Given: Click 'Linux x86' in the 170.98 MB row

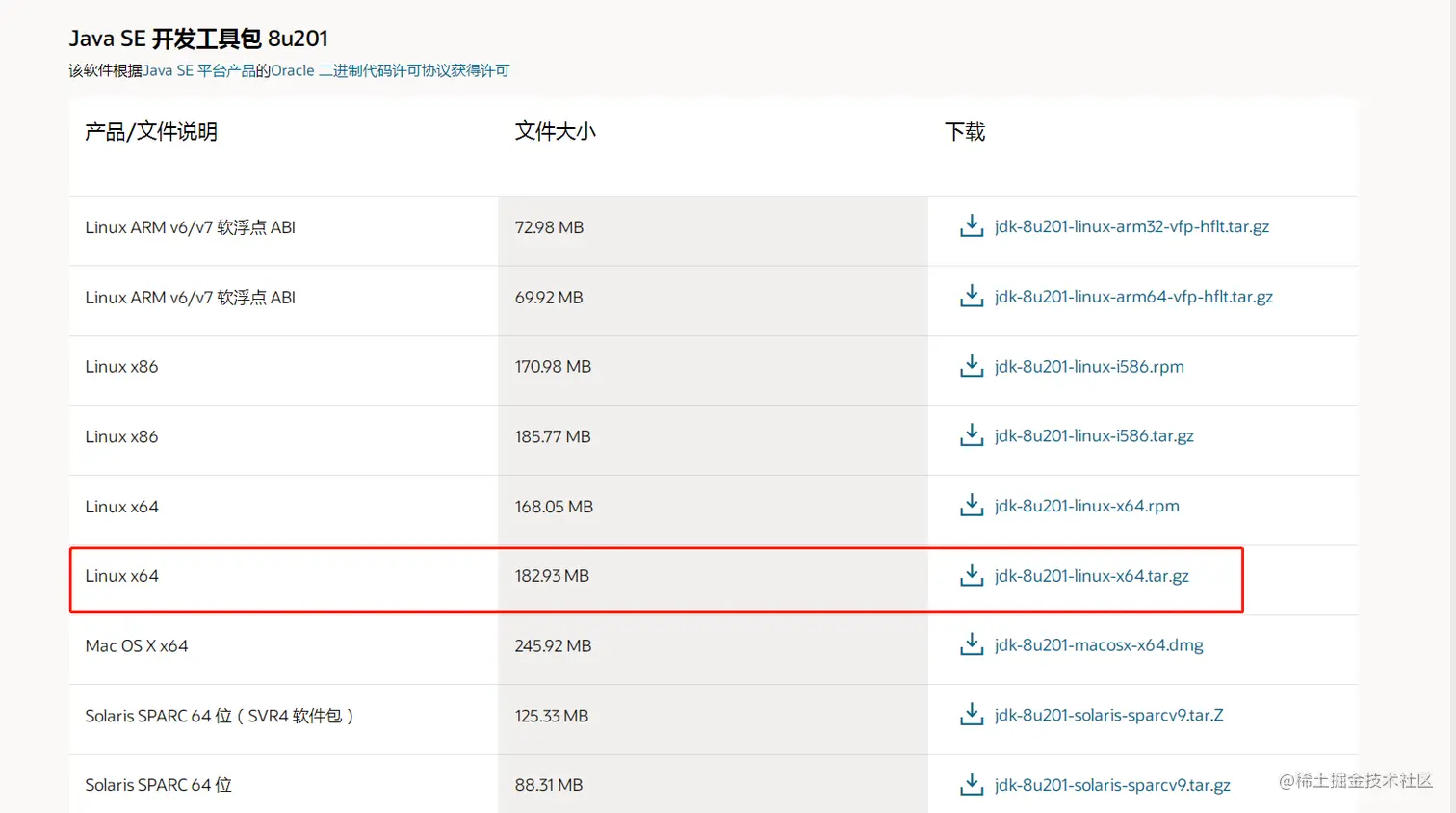Looking at the screenshot, I should coord(121,367).
